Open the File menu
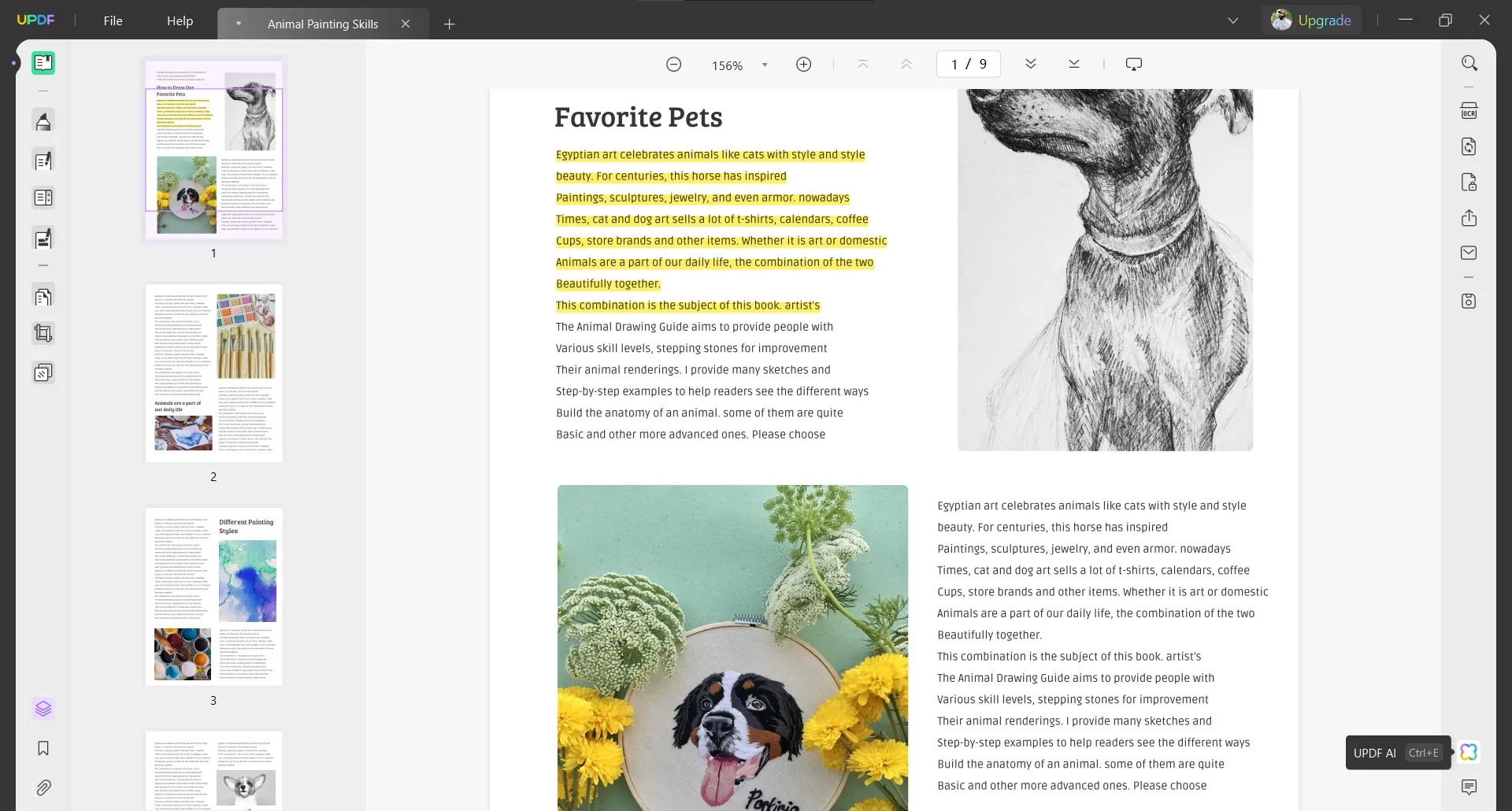The image size is (1512, 811). pos(113,21)
